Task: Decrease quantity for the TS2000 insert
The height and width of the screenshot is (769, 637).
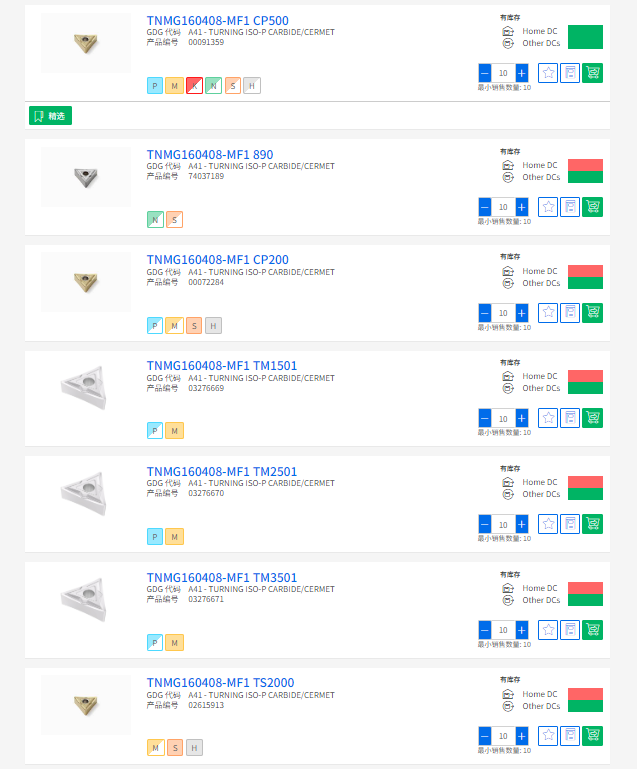Action: point(485,736)
